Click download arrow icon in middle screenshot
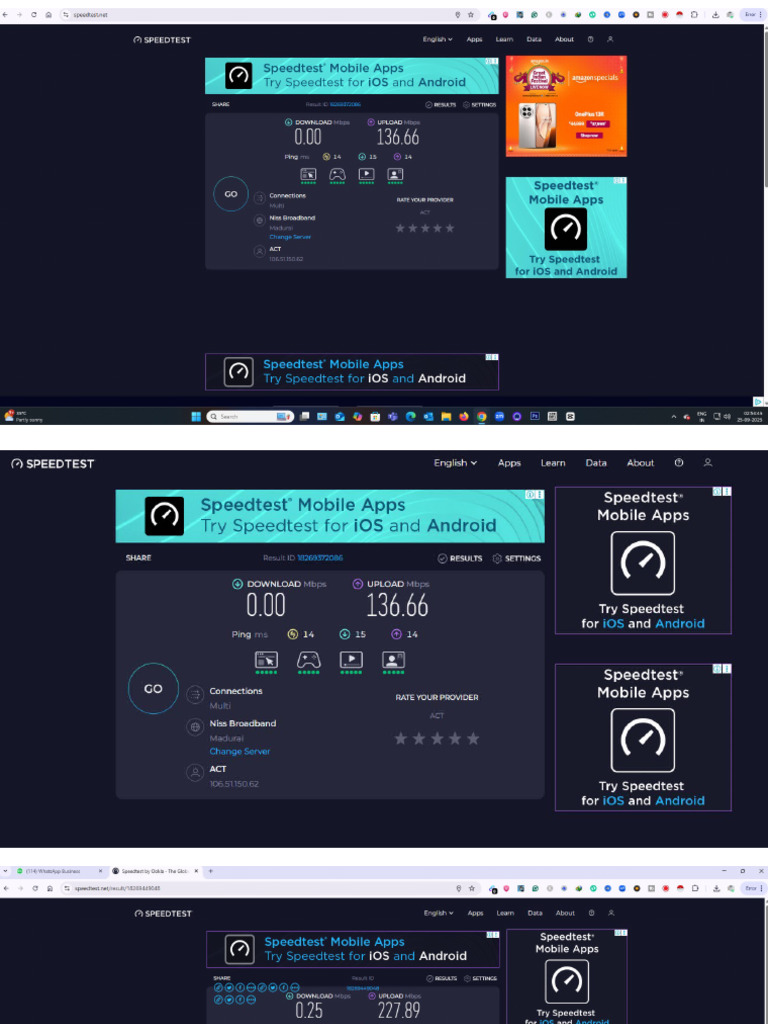This screenshot has height=1024, width=768. (238, 584)
